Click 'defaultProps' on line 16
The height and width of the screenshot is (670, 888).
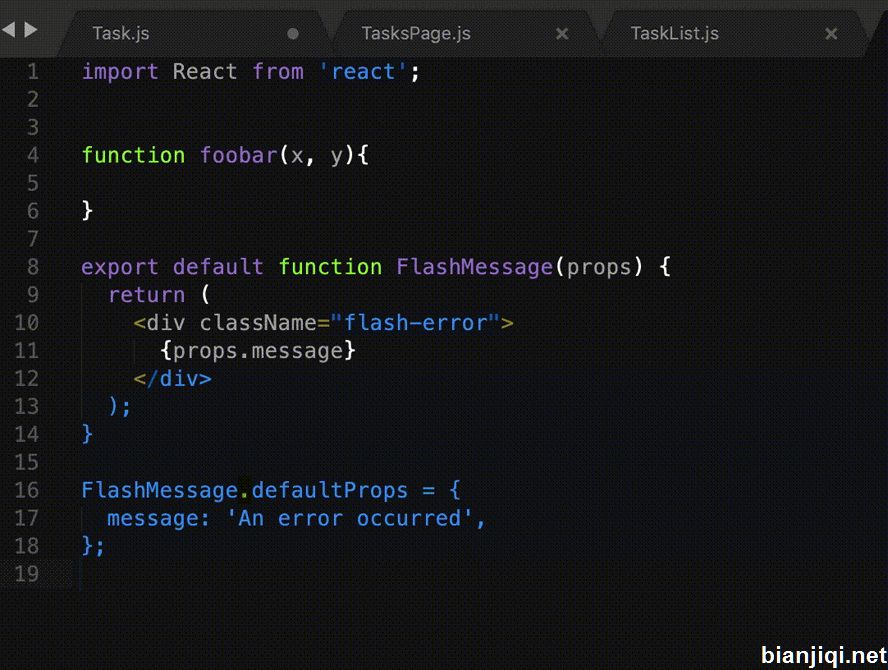coord(330,490)
